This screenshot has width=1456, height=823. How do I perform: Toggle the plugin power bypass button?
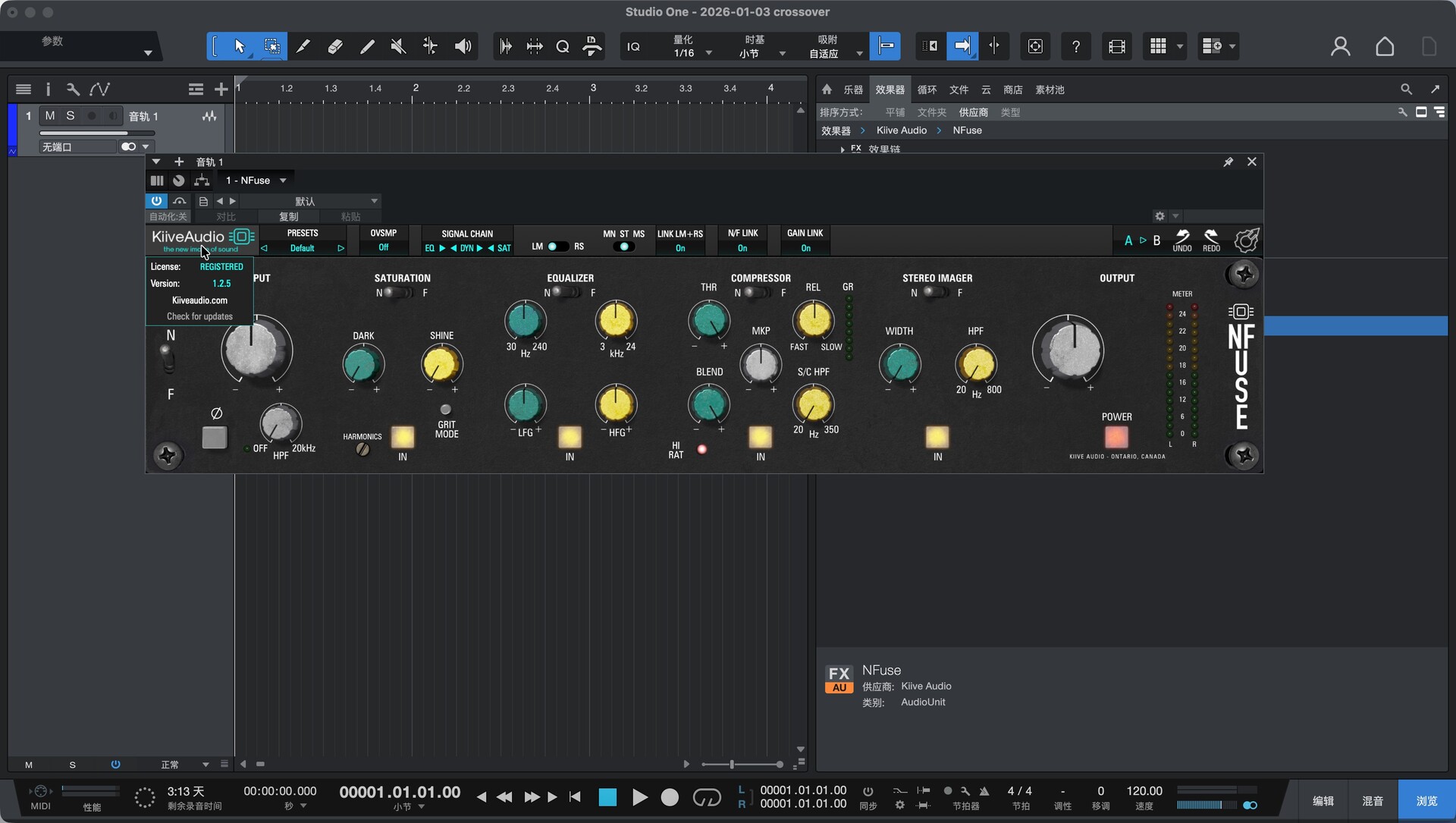pos(156,201)
